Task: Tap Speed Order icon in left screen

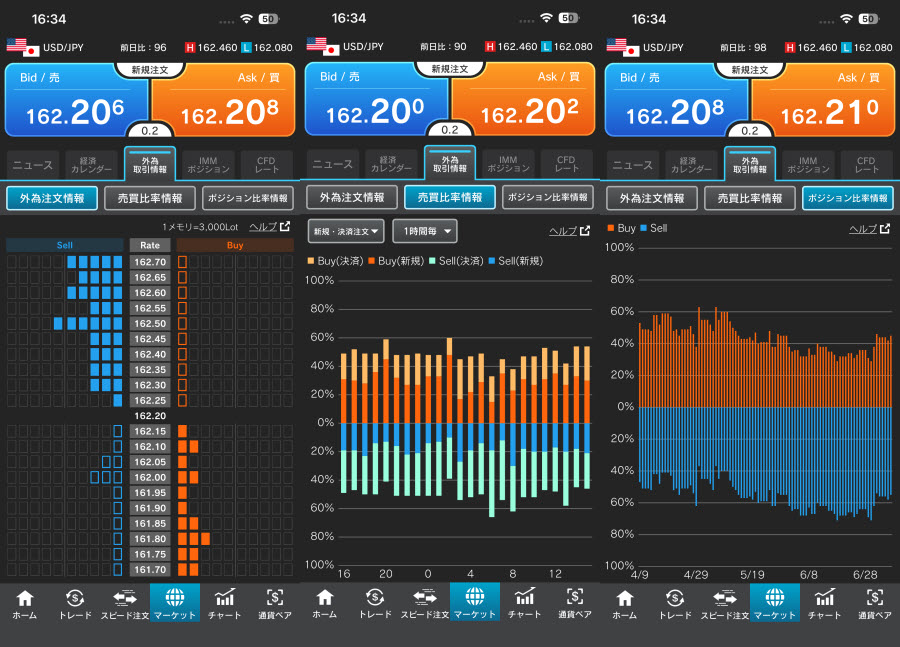Action: (125, 604)
